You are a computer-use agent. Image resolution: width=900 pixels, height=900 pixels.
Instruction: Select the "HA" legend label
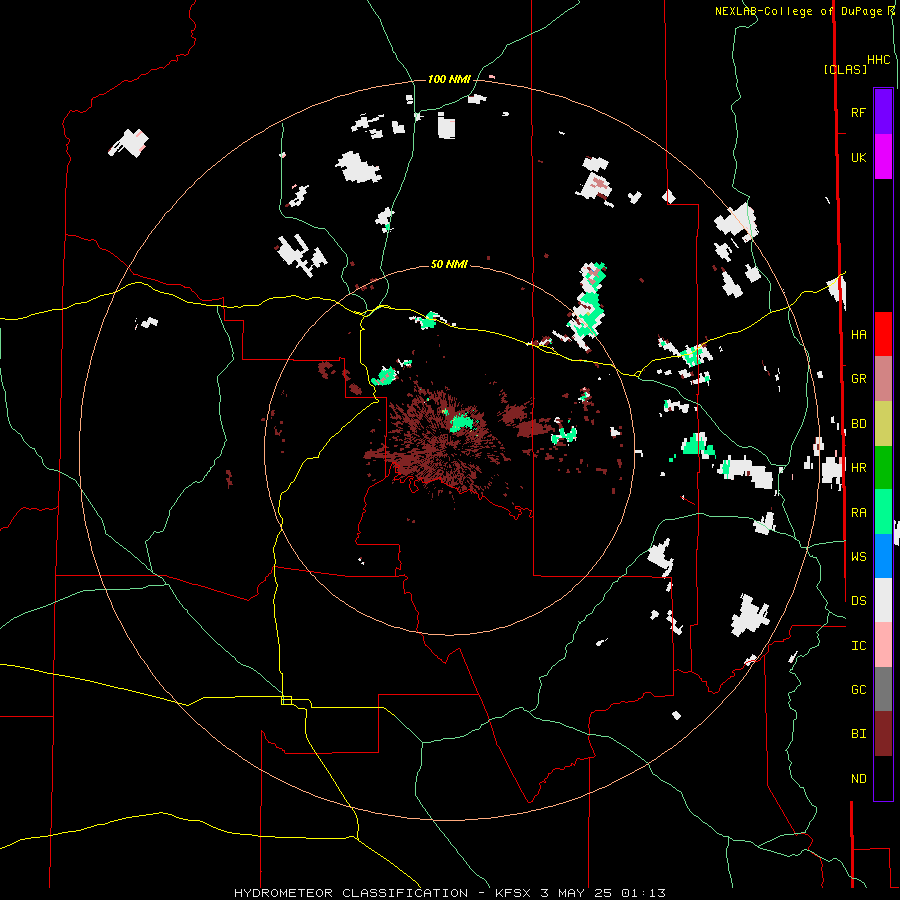click(x=858, y=335)
